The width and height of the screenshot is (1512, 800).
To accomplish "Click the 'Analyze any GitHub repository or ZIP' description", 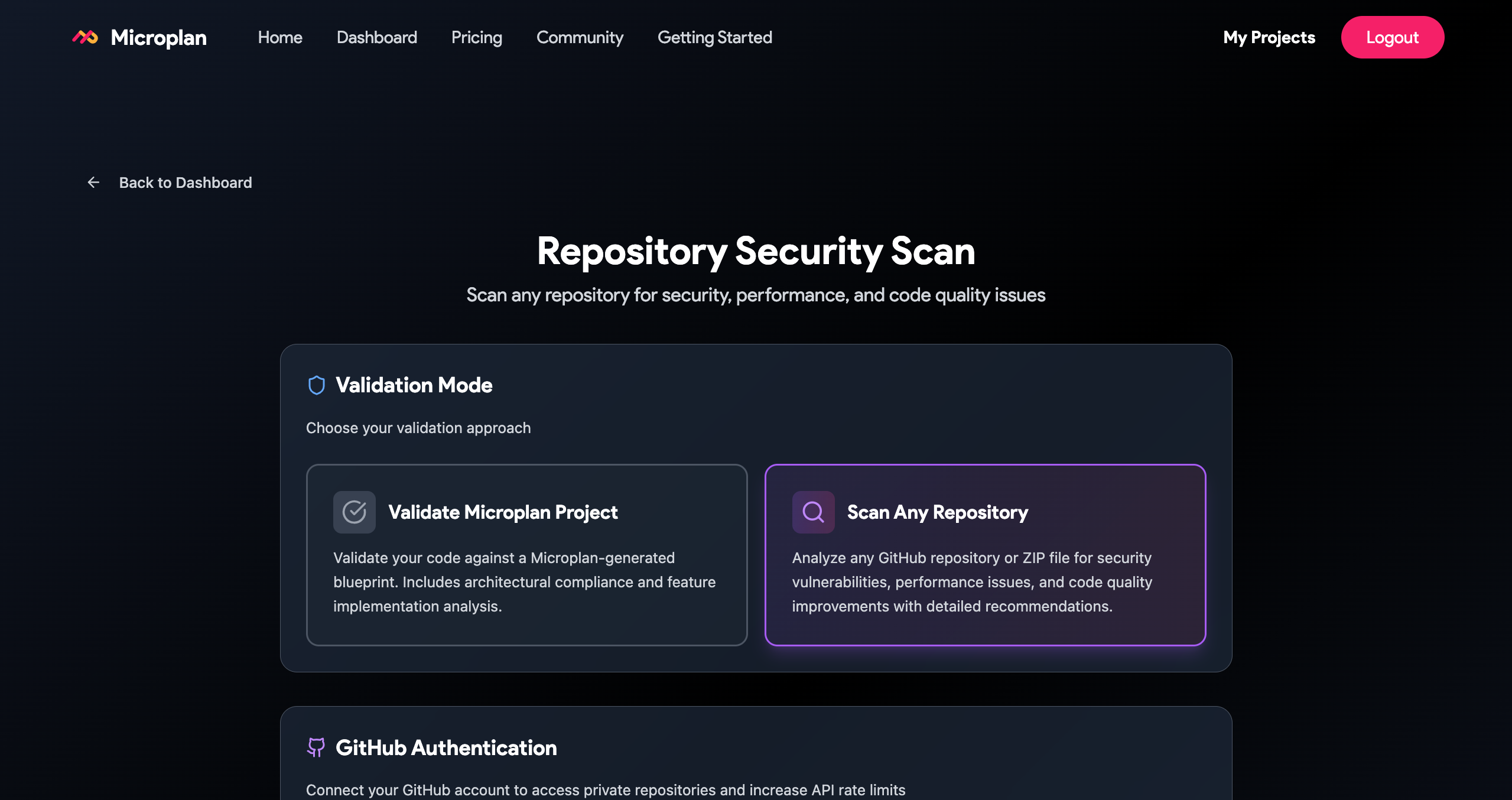I will (972, 582).
